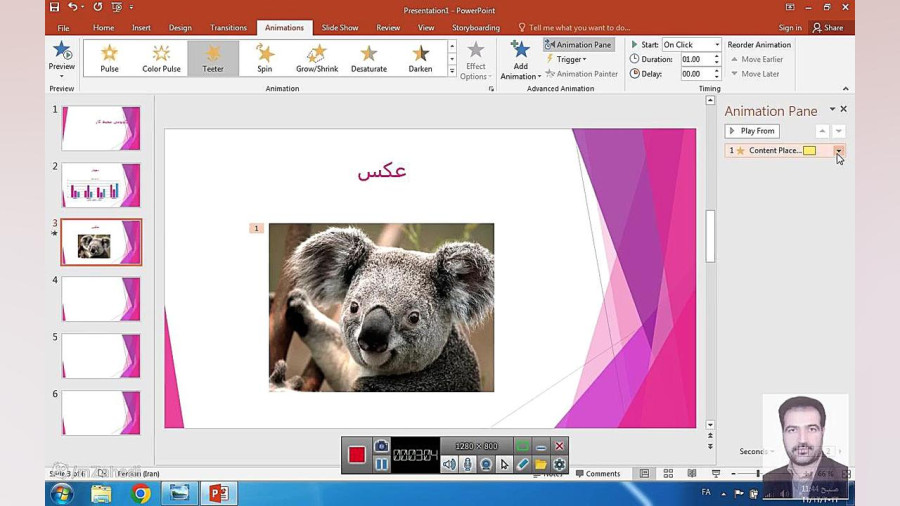This screenshot has height=506, width=900.
Task: Open the File menu
Action: pyautogui.click(x=63, y=28)
